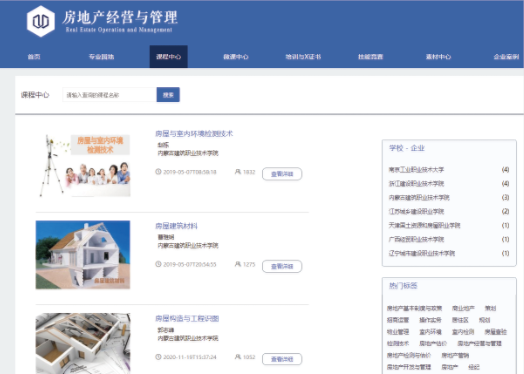Click the course name search input
Image resolution: width=524 pixels, height=374 pixels.
click(x=110, y=95)
